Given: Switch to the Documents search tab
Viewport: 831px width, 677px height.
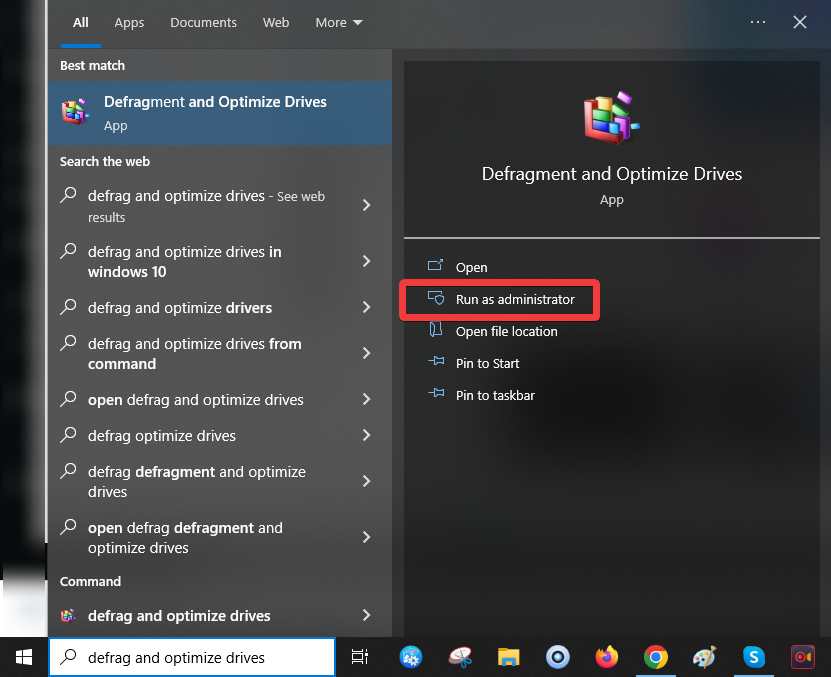Looking at the screenshot, I should coord(204,23).
